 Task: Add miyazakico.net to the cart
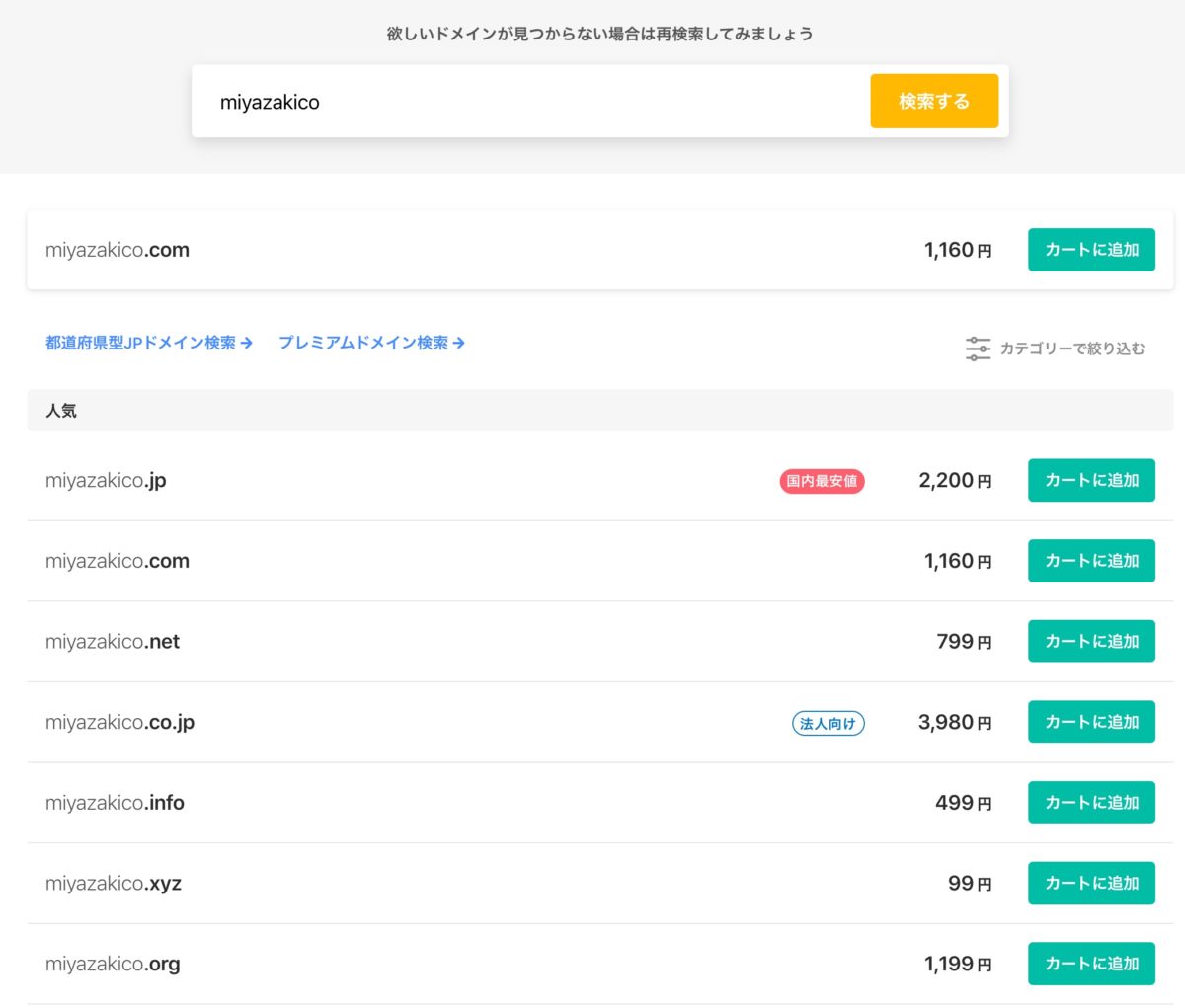coord(1091,641)
